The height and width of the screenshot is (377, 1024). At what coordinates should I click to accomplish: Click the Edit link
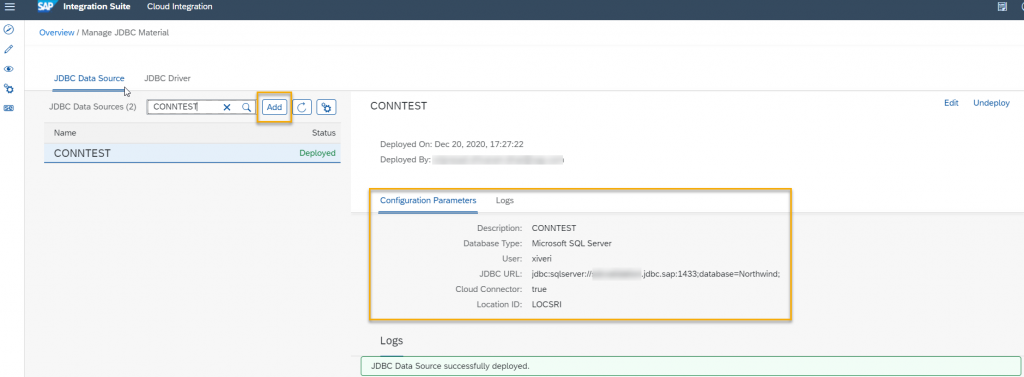tap(952, 103)
